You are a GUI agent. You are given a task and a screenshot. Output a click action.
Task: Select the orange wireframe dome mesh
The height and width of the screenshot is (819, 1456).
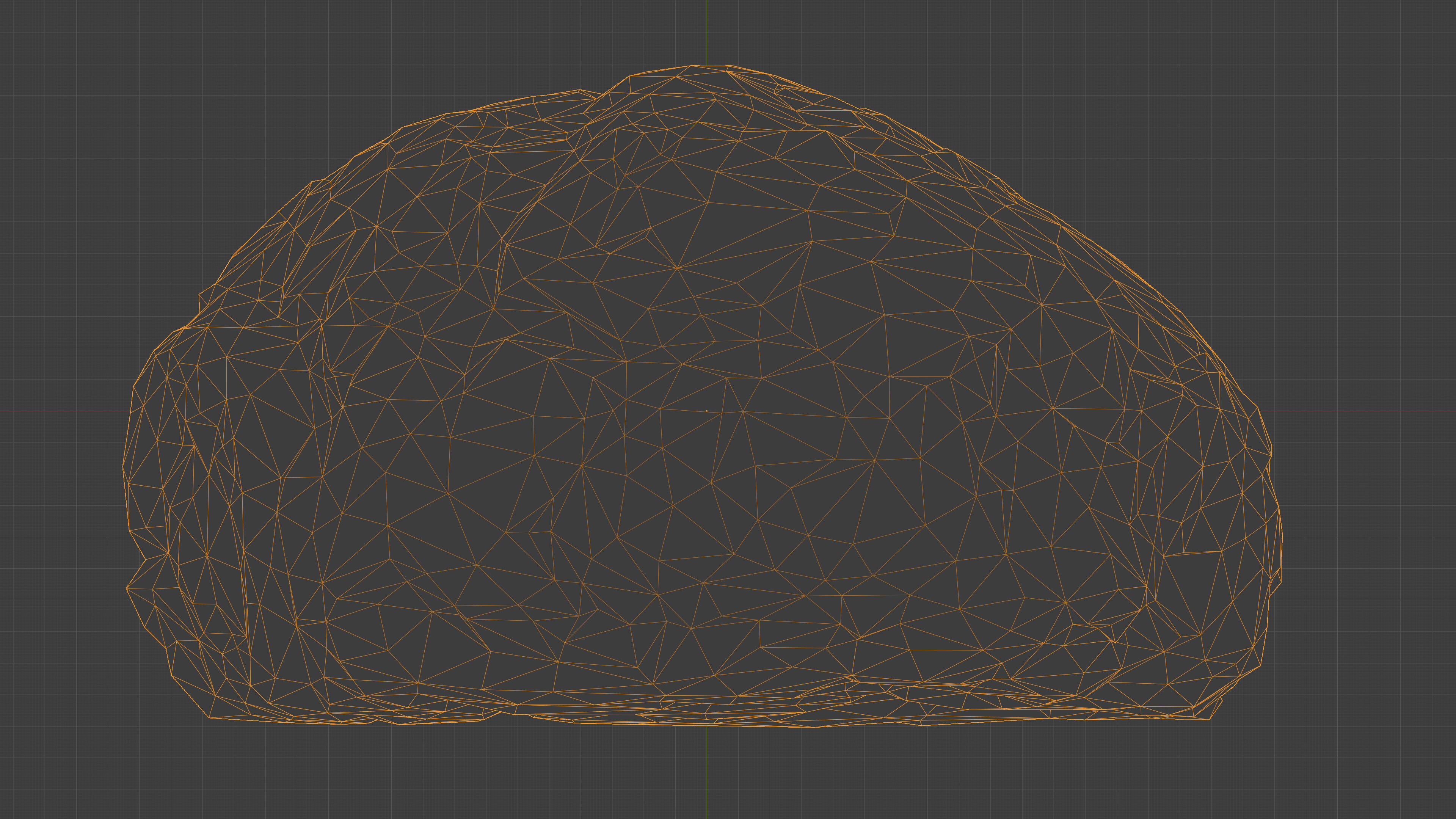[703, 395]
